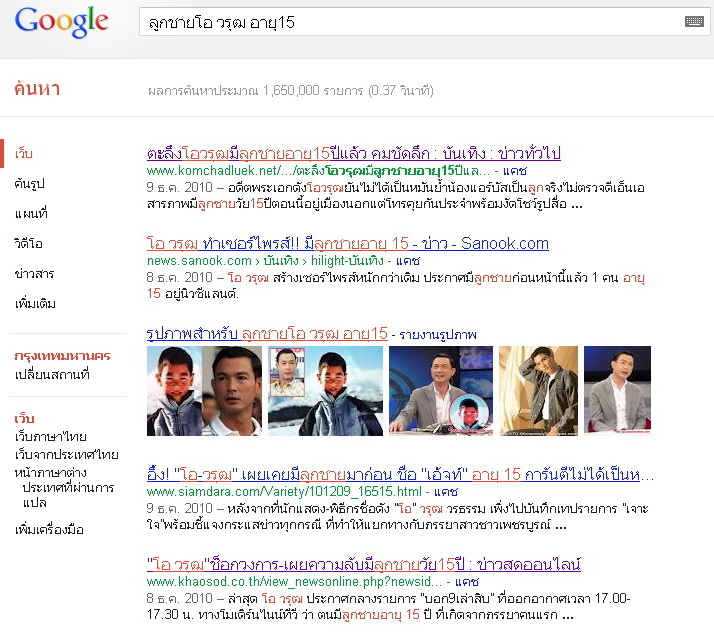Expand the เพิ่มเติม more options
This screenshot has height=634, width=714.
click(x=35, y=303)
